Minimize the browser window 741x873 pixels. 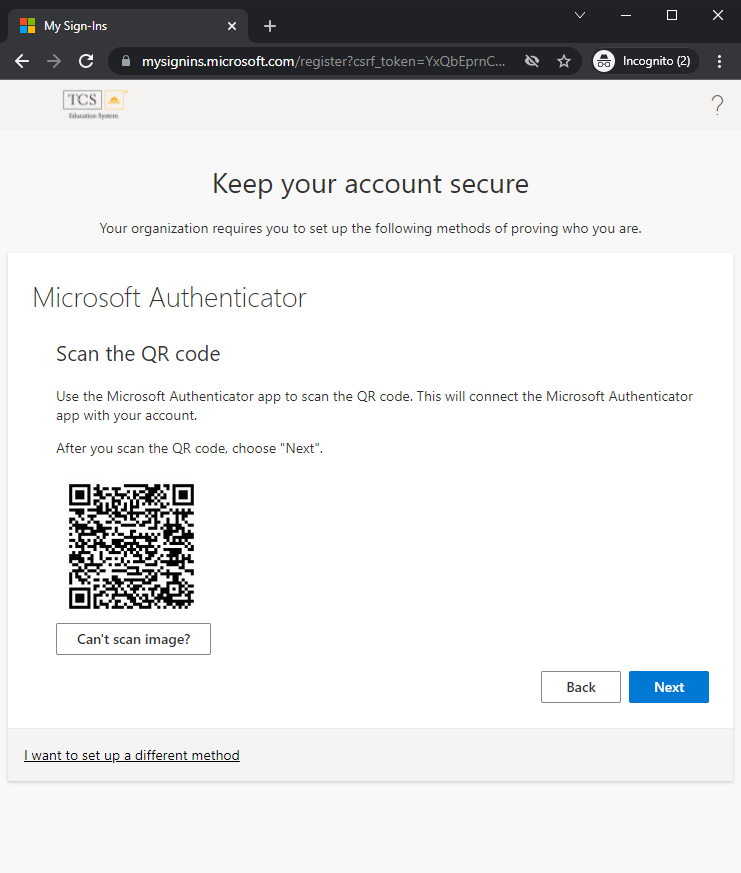pos(626,15)
